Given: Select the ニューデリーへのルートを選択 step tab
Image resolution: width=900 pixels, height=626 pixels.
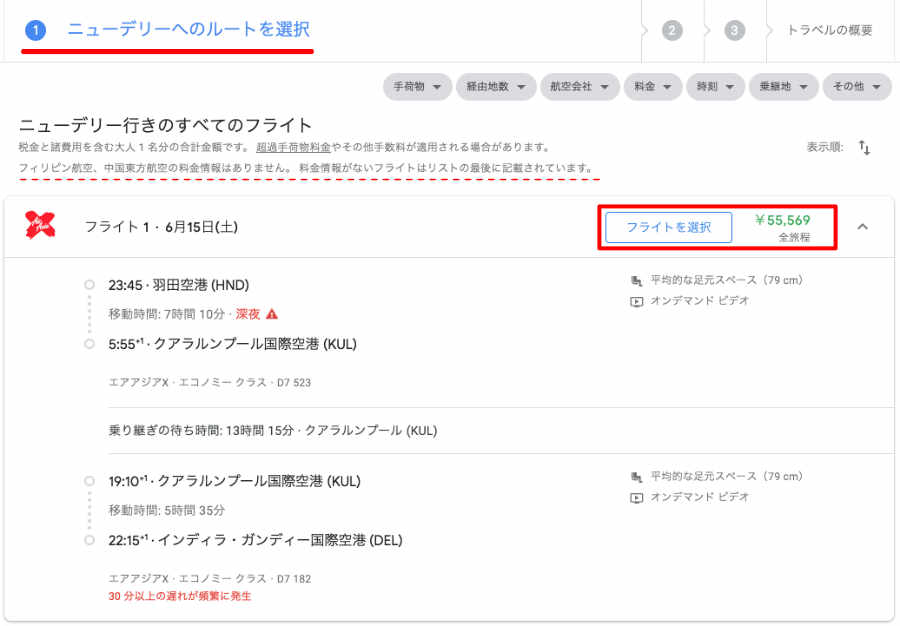Looking at the screenshot, I should click(x=188, y=29).
